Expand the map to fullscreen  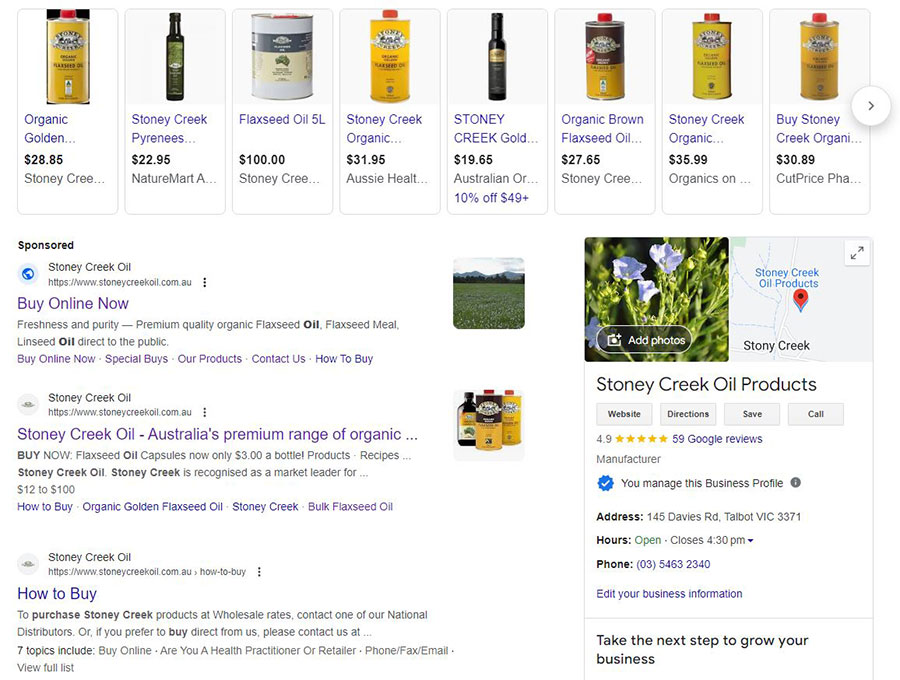(857, 252)
